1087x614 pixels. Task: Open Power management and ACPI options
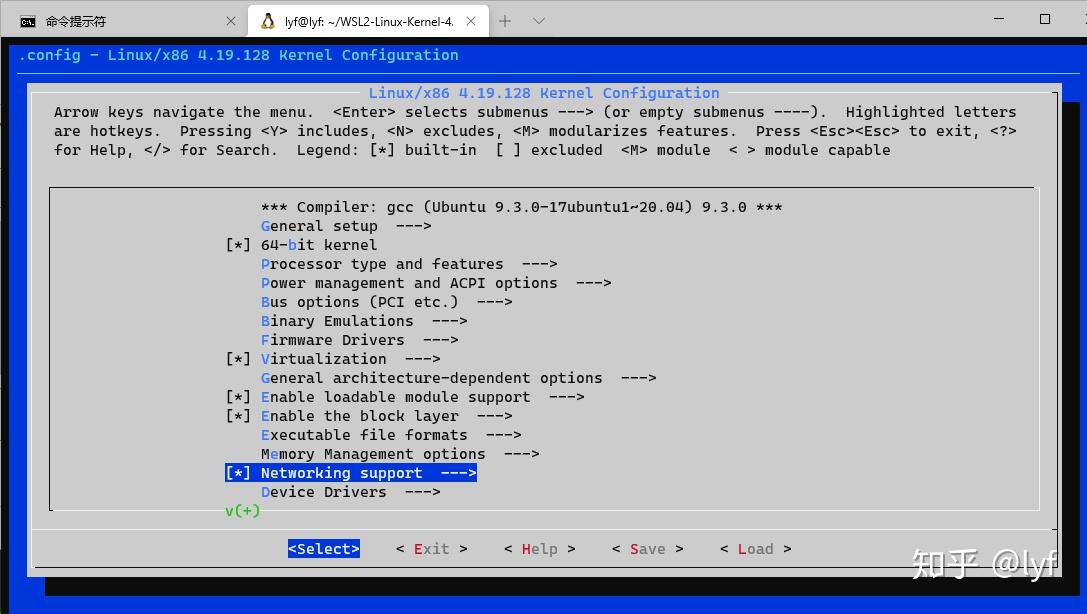click(x=420, y=283)
